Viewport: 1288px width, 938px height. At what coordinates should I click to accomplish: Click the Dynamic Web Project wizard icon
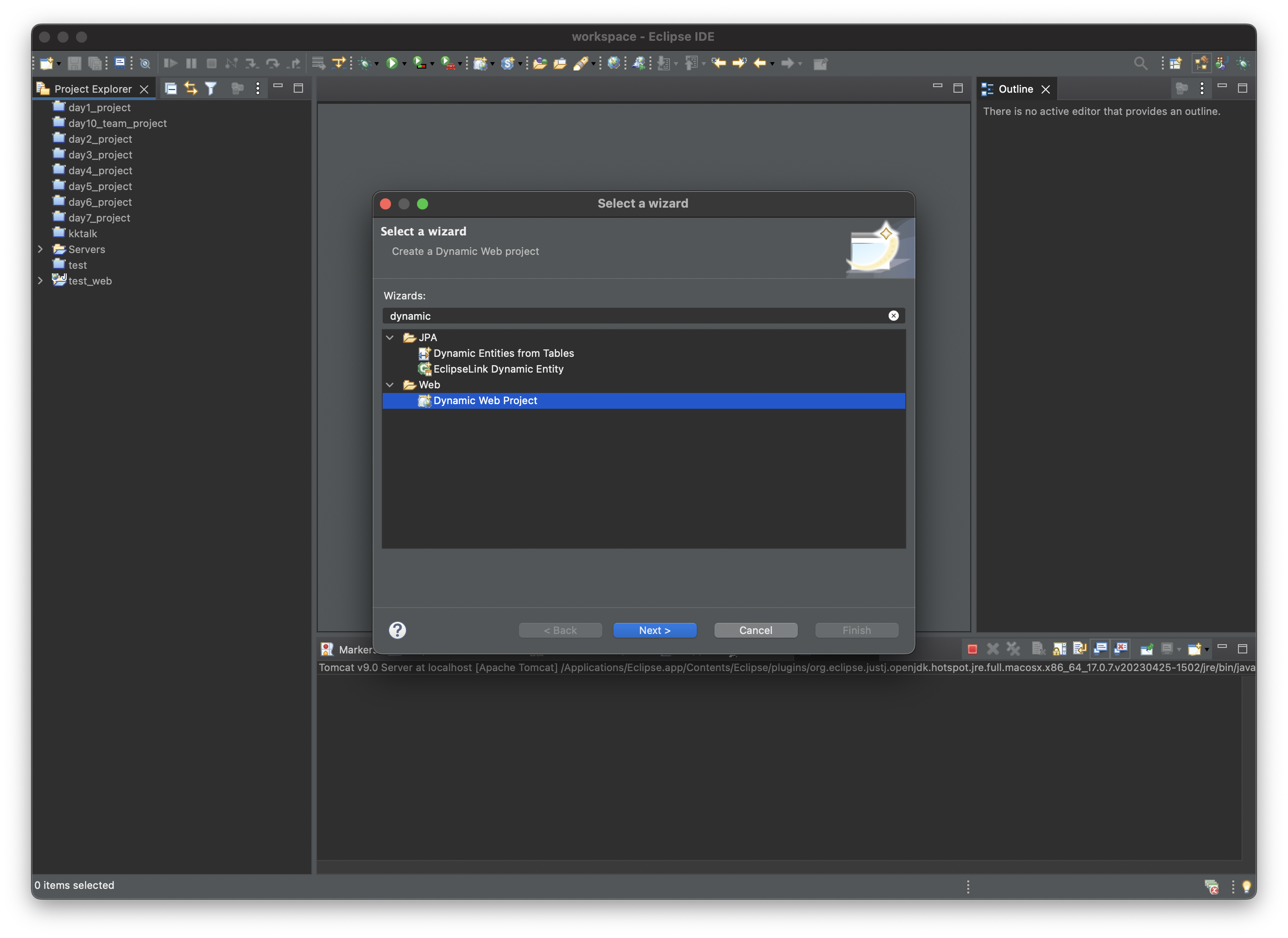pos(423,400)
